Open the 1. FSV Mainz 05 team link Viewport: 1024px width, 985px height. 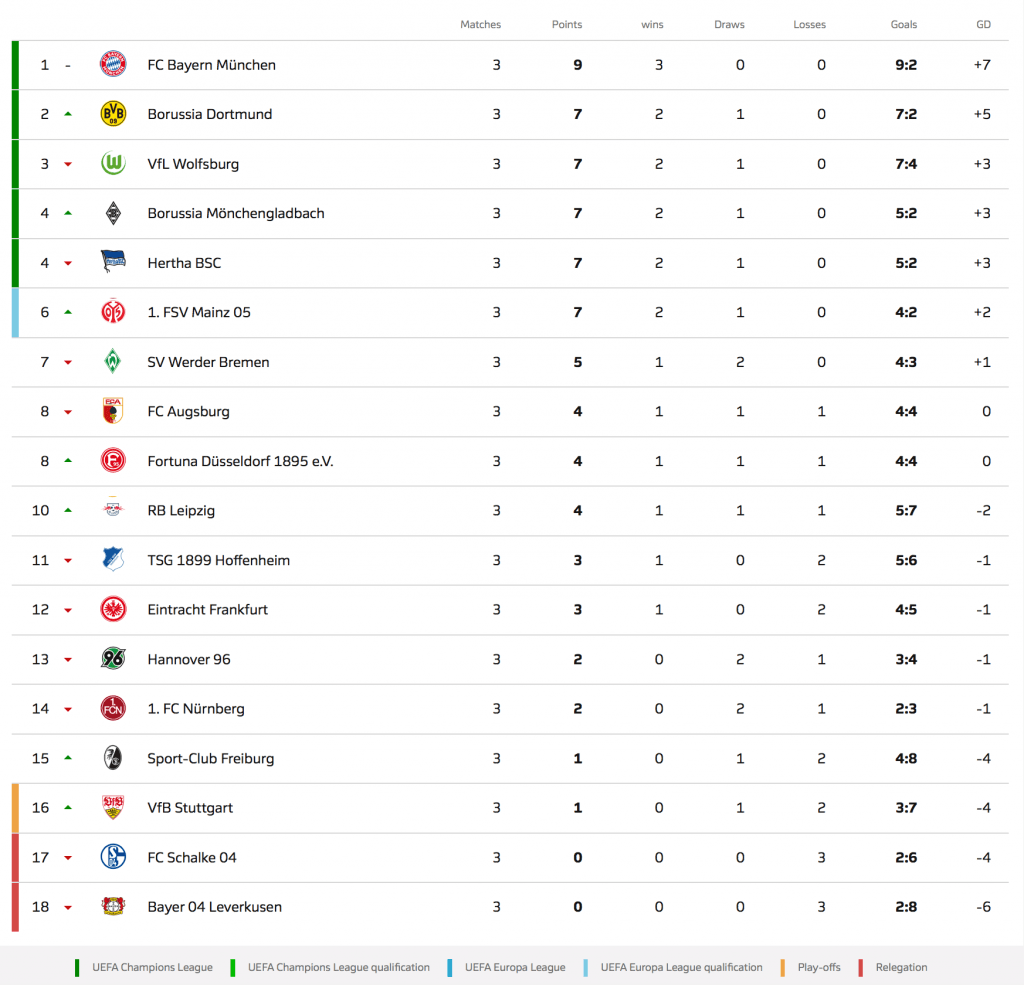tap(199, 312)
